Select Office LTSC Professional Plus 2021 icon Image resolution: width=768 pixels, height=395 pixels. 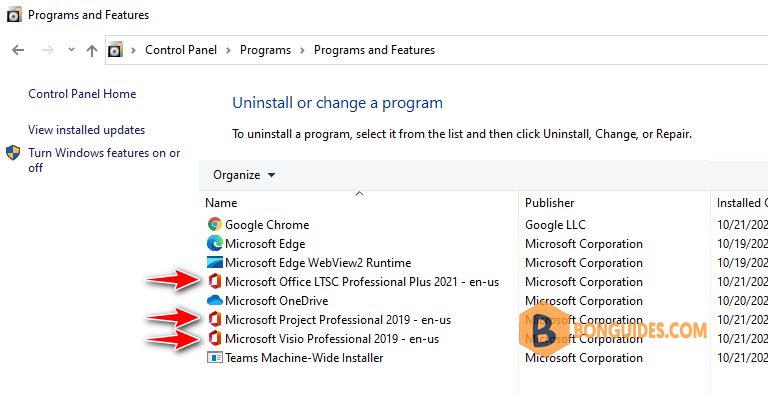[x=215, y=282]
